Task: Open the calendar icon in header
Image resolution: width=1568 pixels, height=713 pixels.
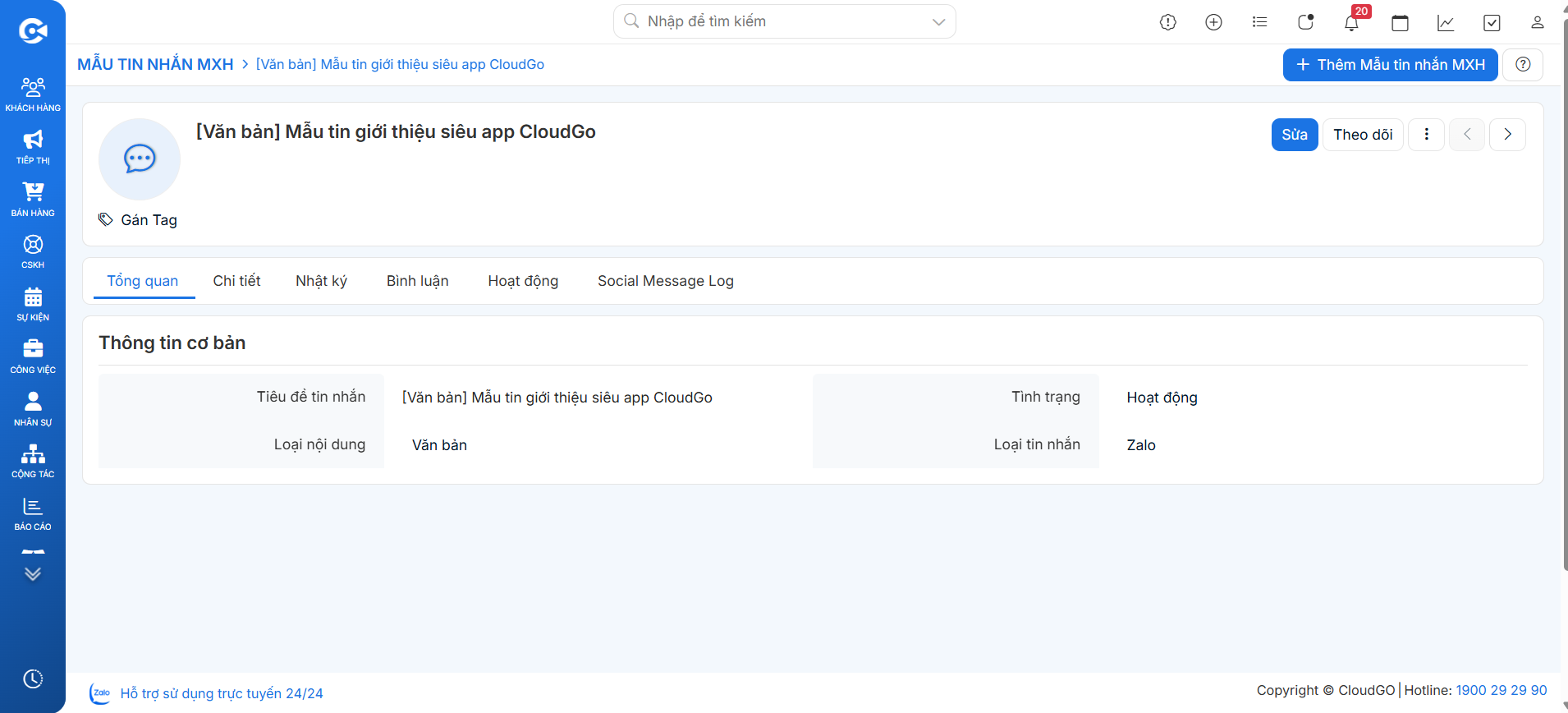Action: point(1401,23)
